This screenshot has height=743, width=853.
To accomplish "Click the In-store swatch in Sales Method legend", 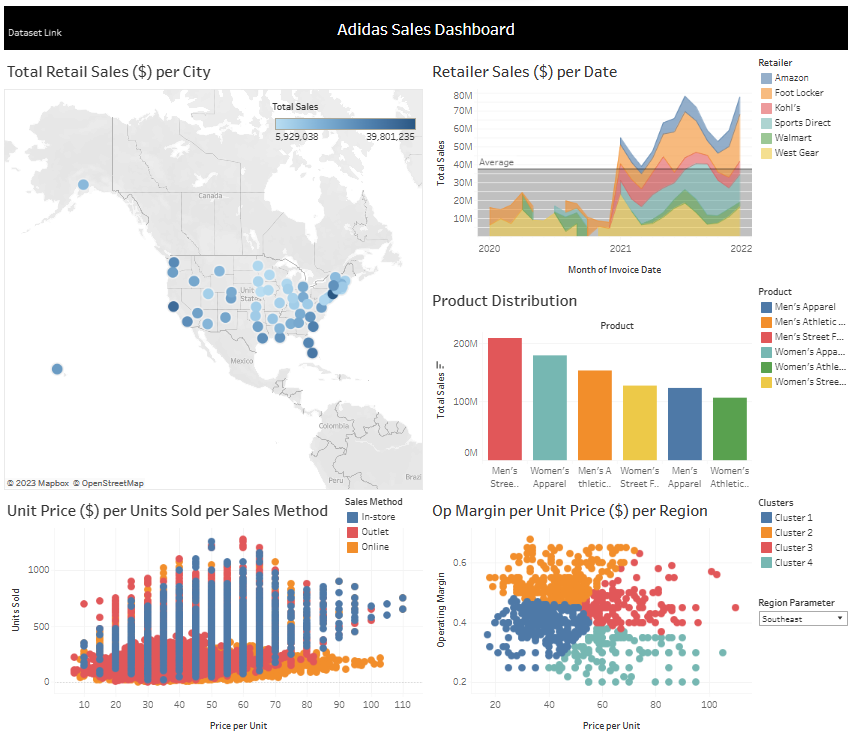I will click(352, 517).
